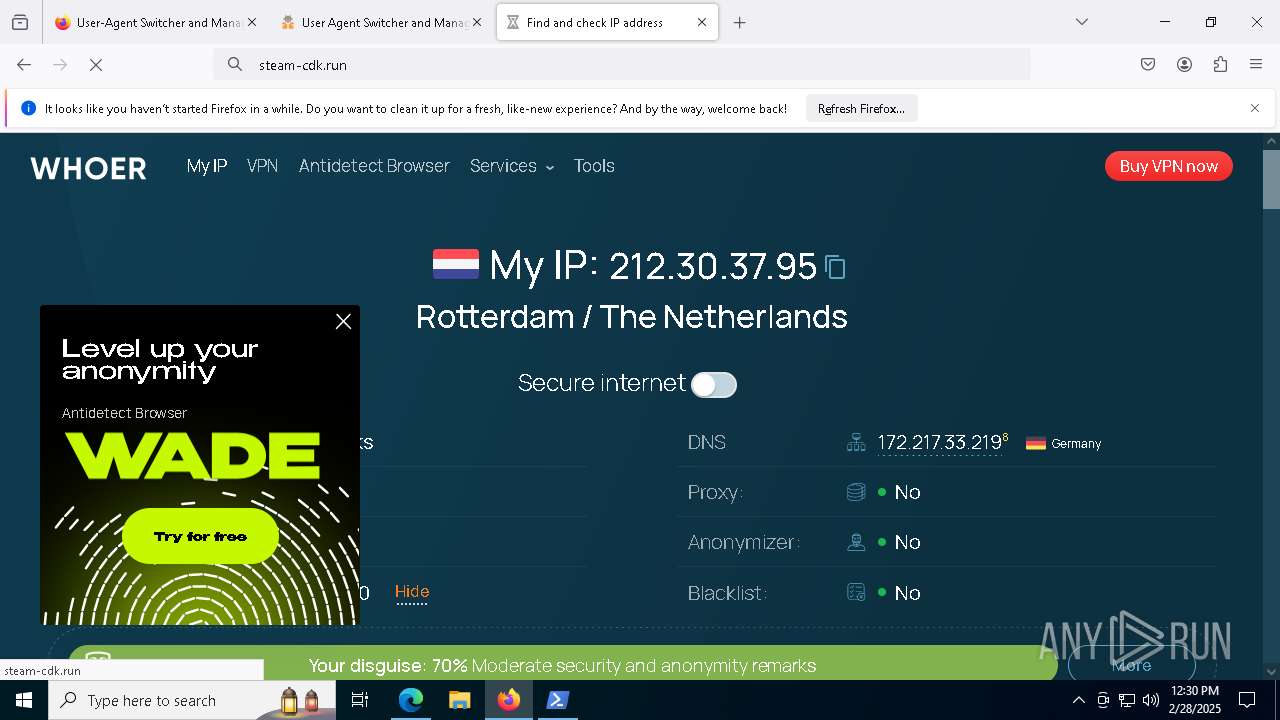Click Rotterdam / The Netherlands text
This screenshot has width=1280, height=720.
tap(632, 317)
